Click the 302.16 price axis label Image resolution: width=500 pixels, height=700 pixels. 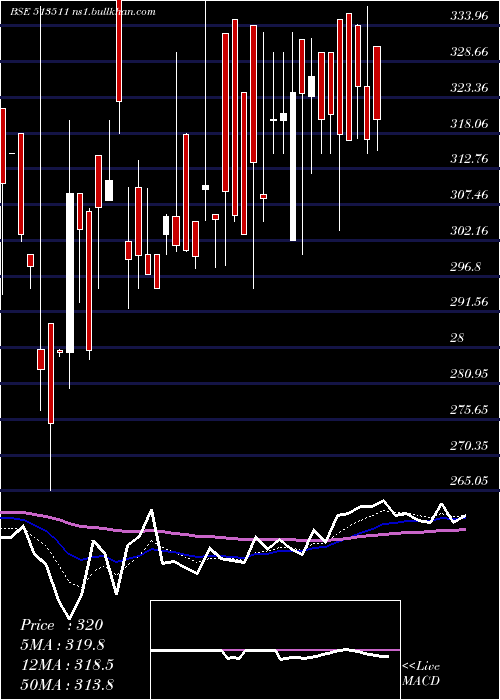469,231
